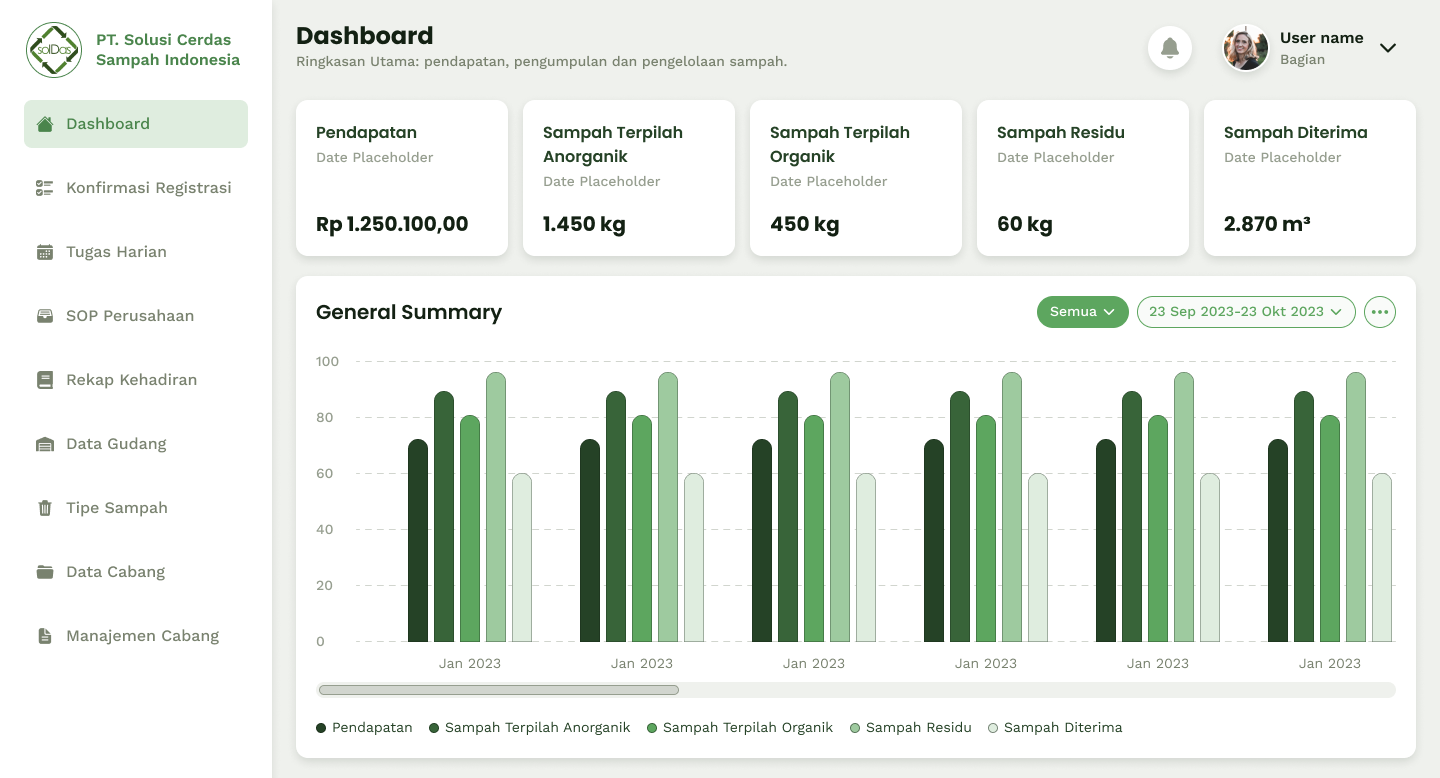The width and height of the screenshot is (1440, 778).
Task: Expand the user account menu chevron
Action: (1387, 48)
